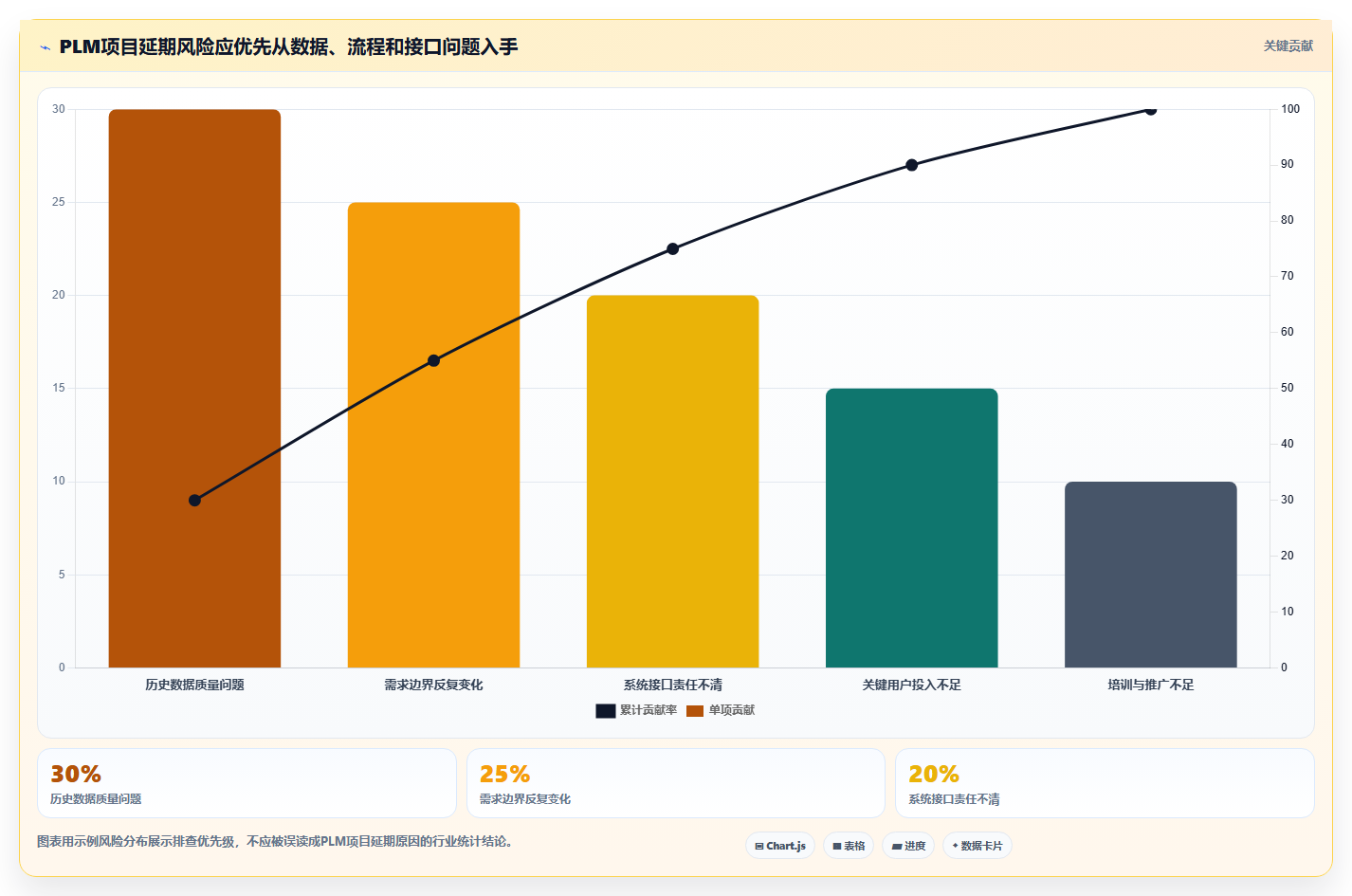Click the 需求边界反复变化 orange bar

(433, 435)
